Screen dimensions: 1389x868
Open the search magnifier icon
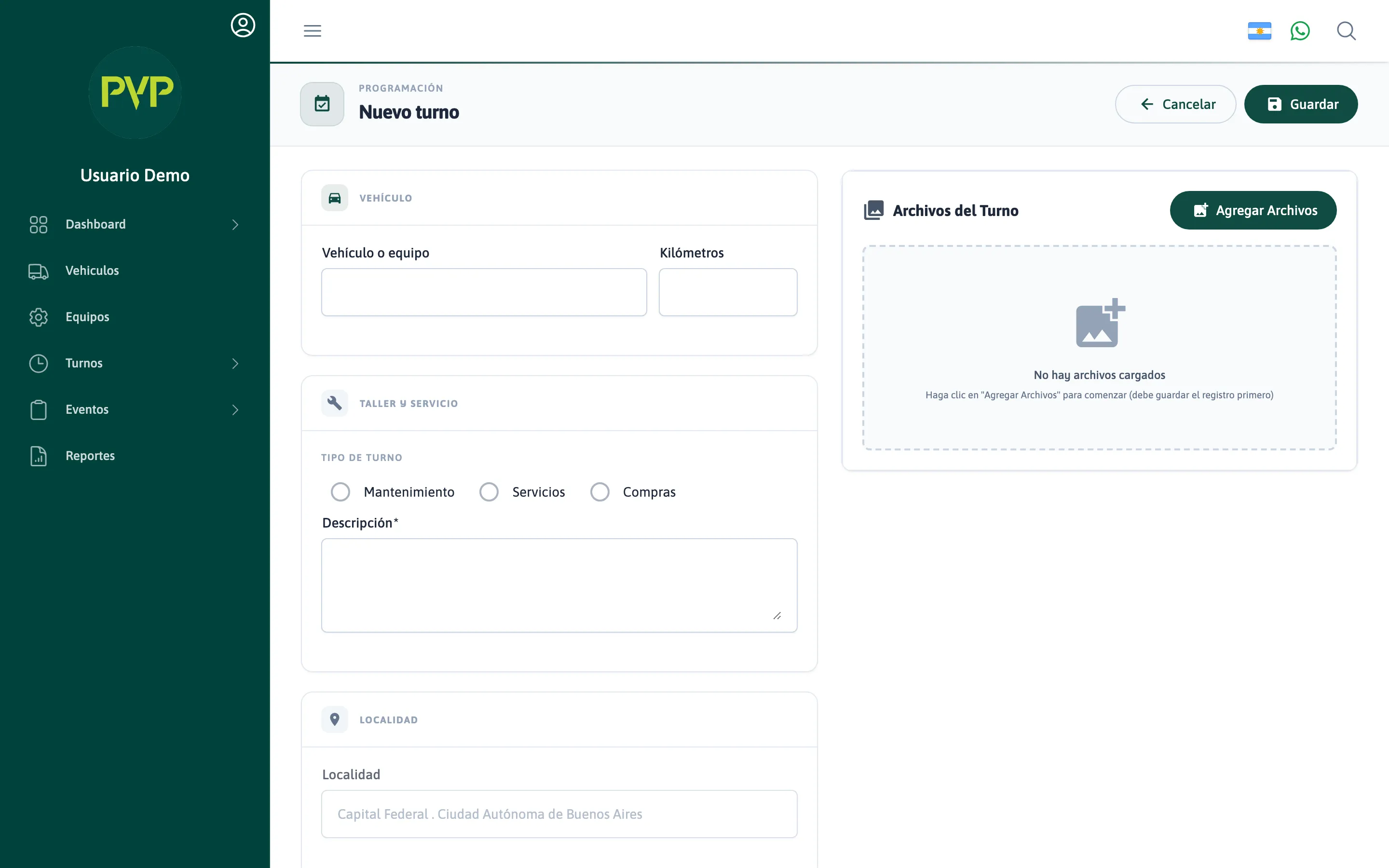[1346, 31]
